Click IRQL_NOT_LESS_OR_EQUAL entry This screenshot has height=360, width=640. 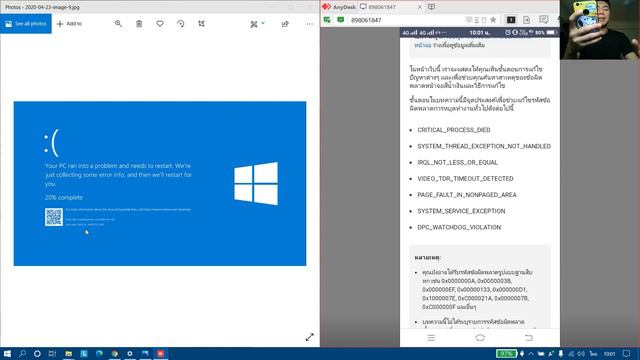(x=457, y=162)
